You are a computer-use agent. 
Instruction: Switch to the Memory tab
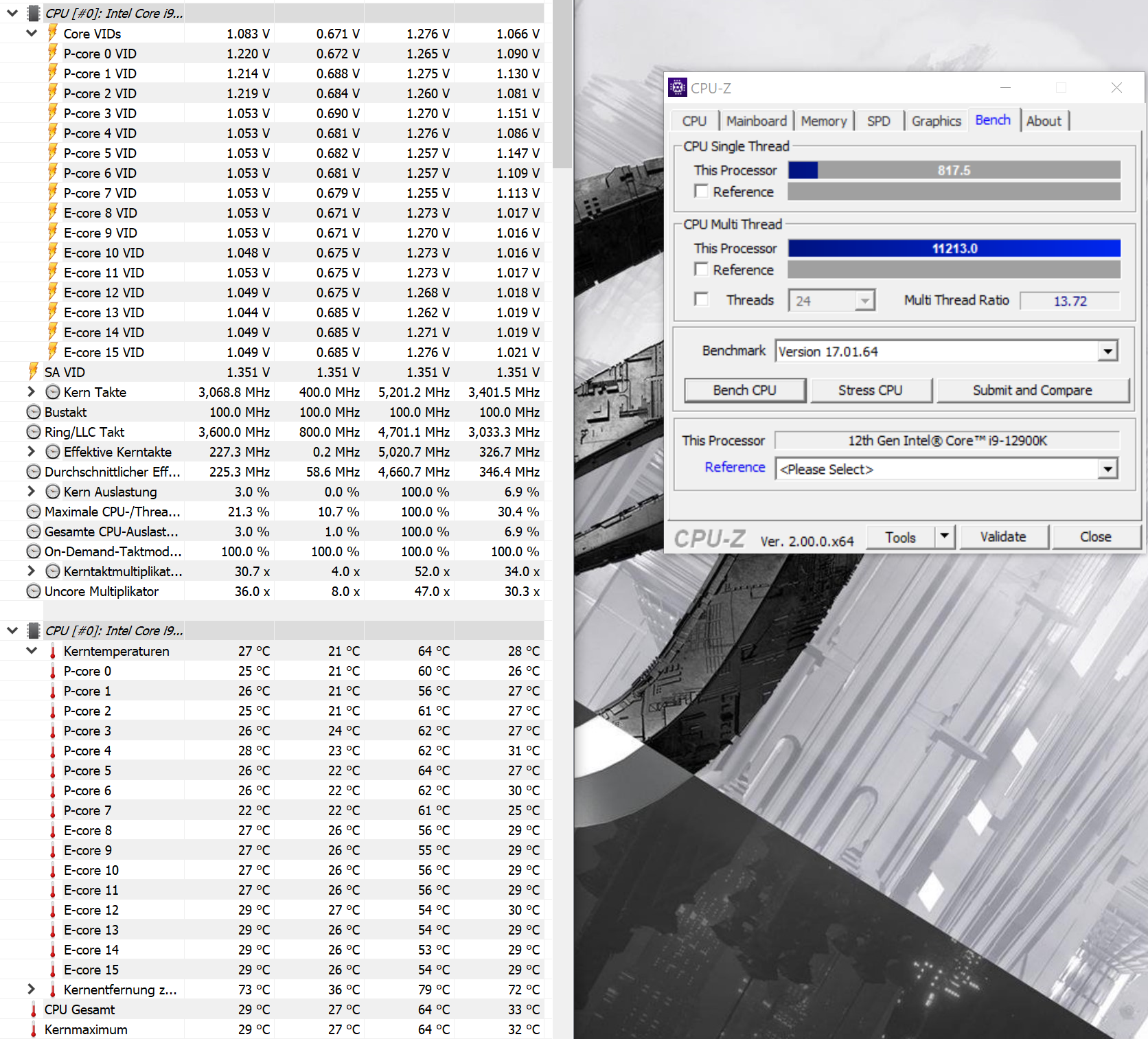tap(824, 121)
